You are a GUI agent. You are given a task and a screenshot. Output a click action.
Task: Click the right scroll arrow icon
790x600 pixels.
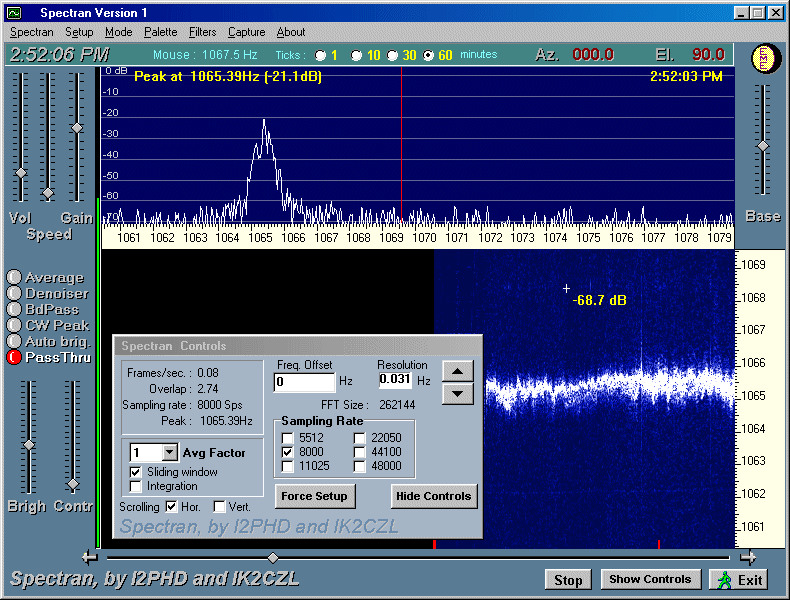pos(748,557)
